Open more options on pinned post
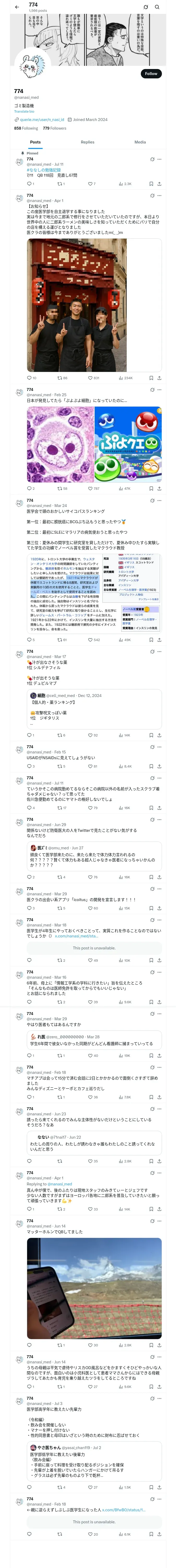Screen dimensions: 176x1568 click(x=160, y=159)
